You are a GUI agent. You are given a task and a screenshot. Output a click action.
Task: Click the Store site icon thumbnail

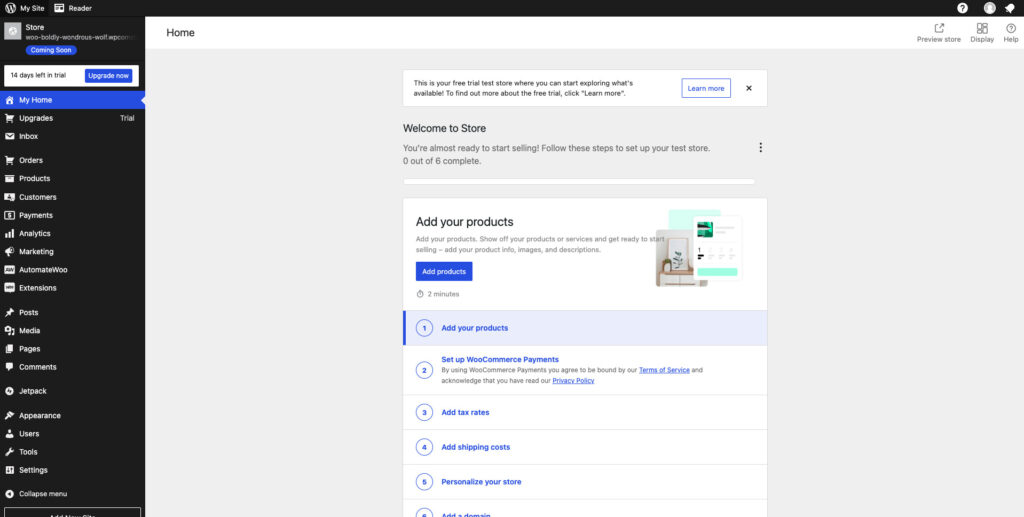(x=12, y=31)
